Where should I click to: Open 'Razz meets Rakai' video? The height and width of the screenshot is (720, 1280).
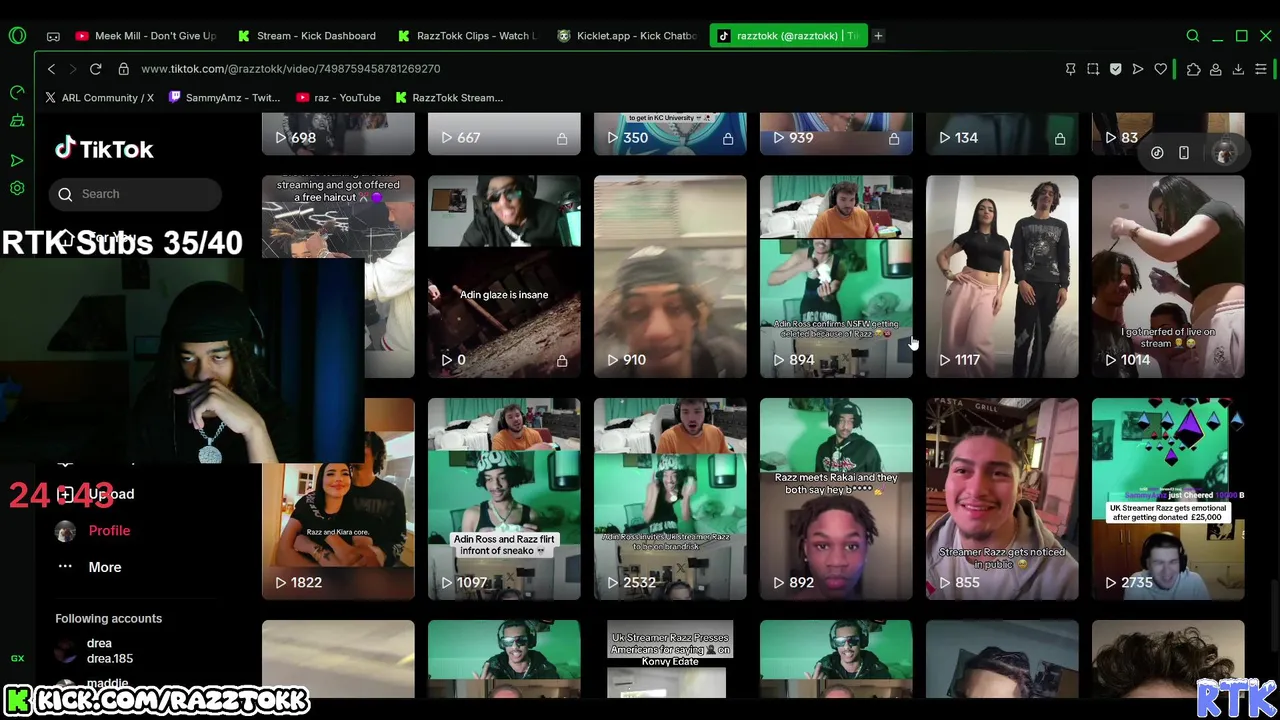pos(836,499)
